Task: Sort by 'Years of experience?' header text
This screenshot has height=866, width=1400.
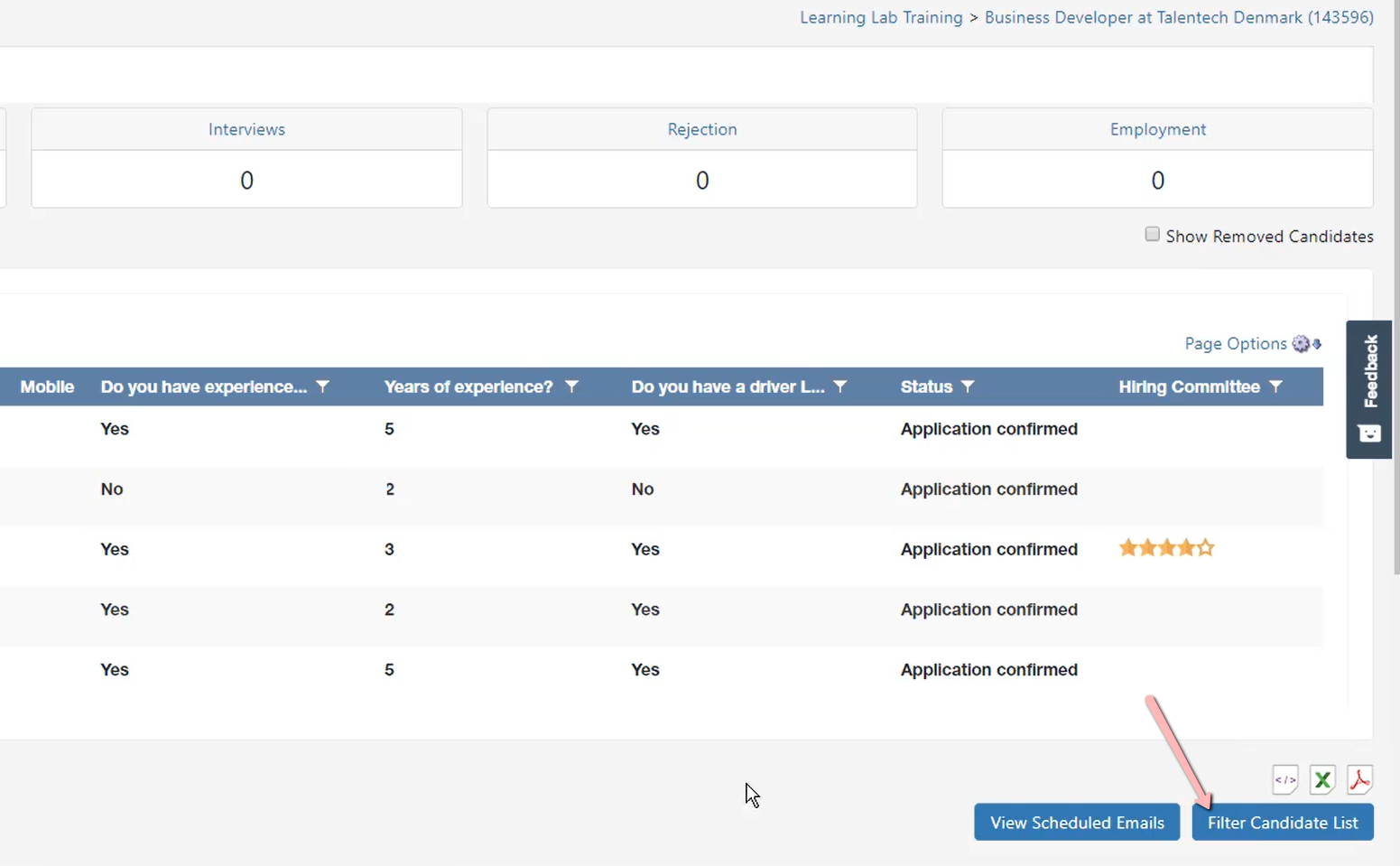Action: pyautogui.click(x=468, y=386)
